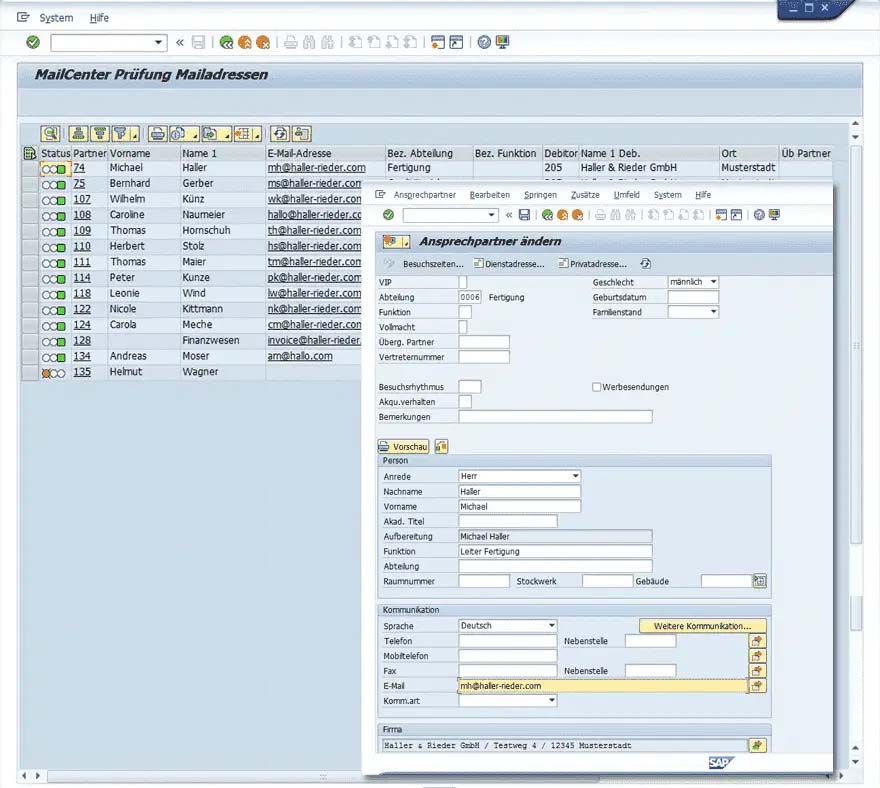Screen dimensions: 880x788
Task: Click the details magnifier icon in ALV toolbar
Action: tap(51, 134)
